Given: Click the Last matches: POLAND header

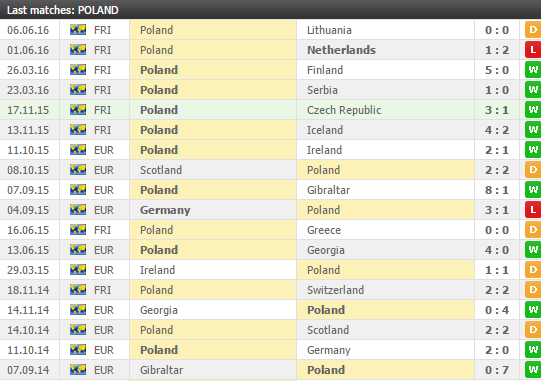Looking at the screenshot, I should [x=62, y=10].
